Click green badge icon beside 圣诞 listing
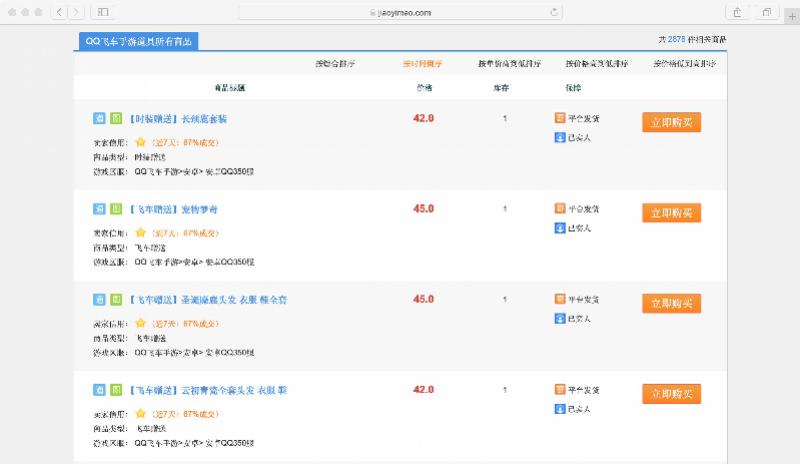800x464 pixels. 116,300
